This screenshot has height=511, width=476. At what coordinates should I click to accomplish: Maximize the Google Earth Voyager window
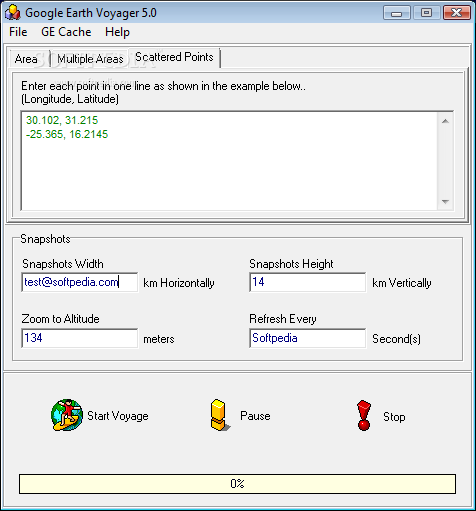pyautogui.click(x=426, y=13)
